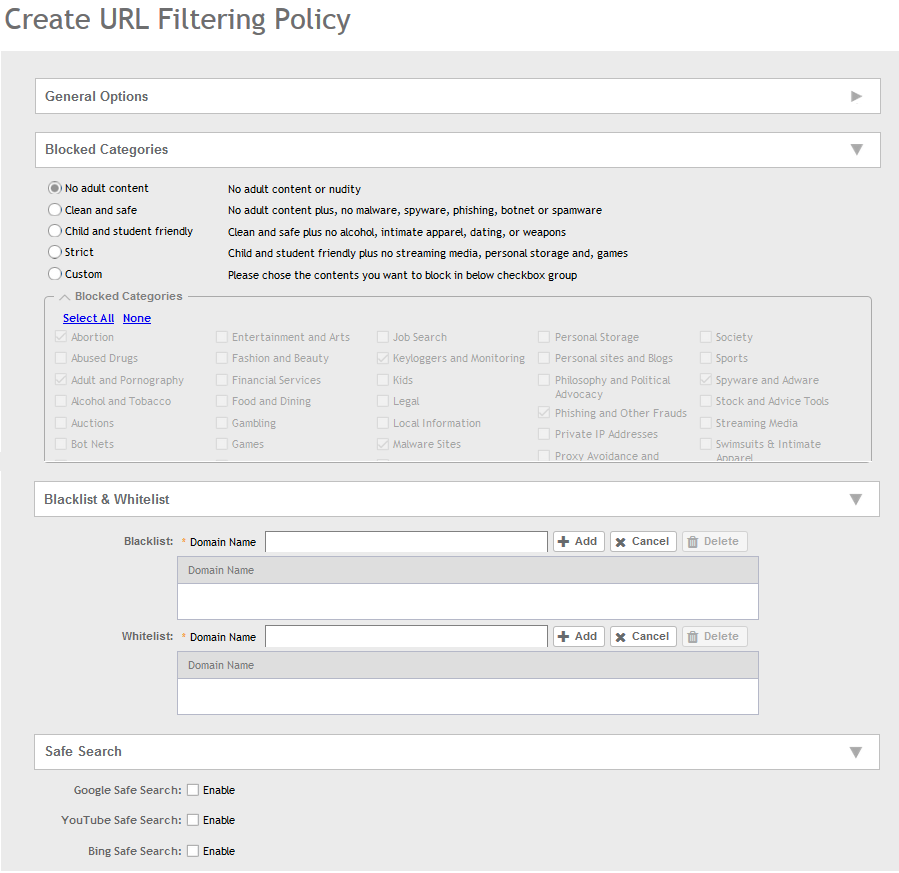Choose the Custom blocked categories option
The image size is (899, 873).
coord(55,274)
